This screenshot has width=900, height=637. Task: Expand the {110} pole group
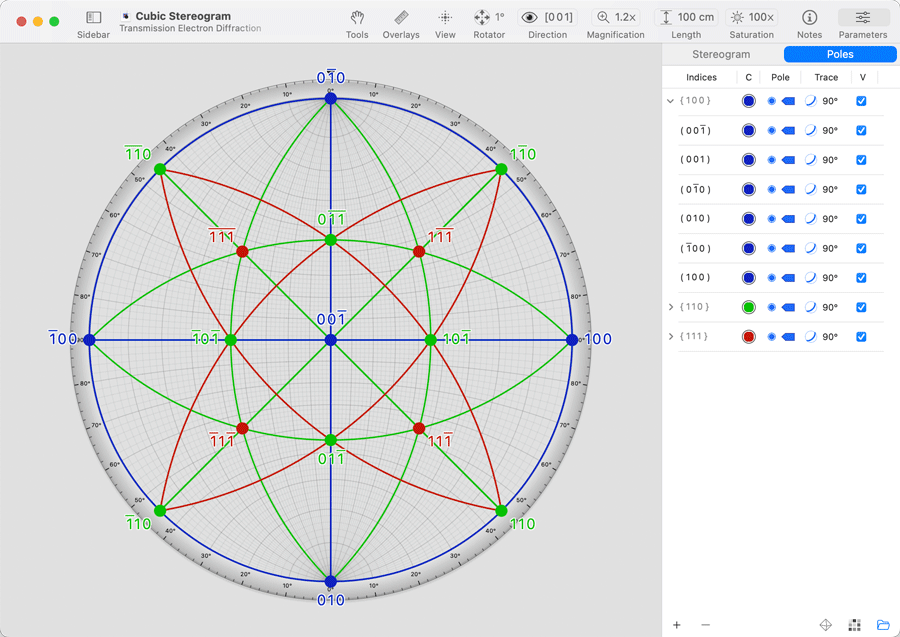[x=671, y=307]
